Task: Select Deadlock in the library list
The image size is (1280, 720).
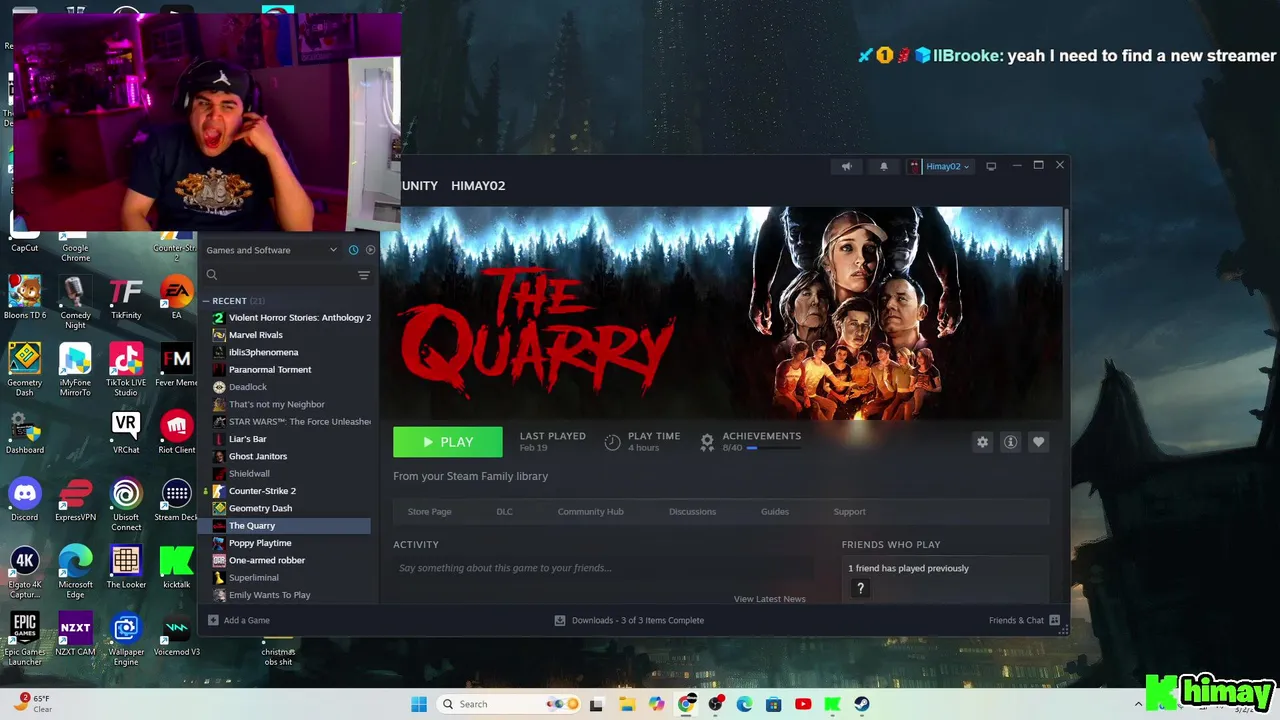Action: [x=291, y=387]
